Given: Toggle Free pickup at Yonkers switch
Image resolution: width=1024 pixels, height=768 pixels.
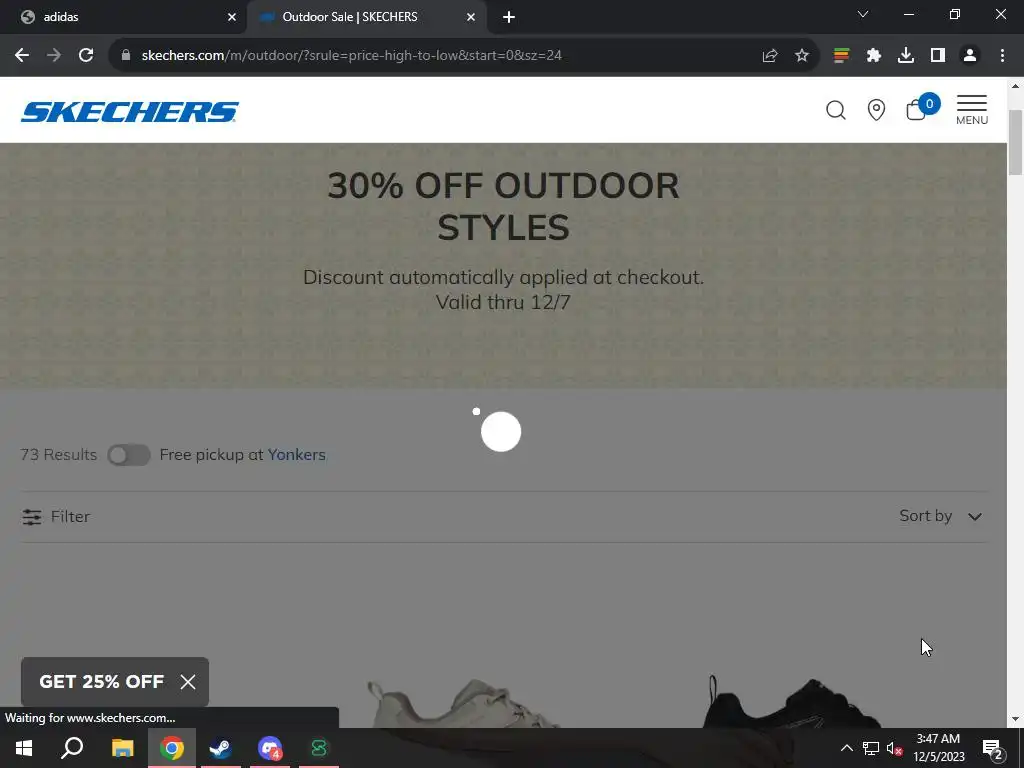Looking at the screenshot, I should click(x=129, y=455).
